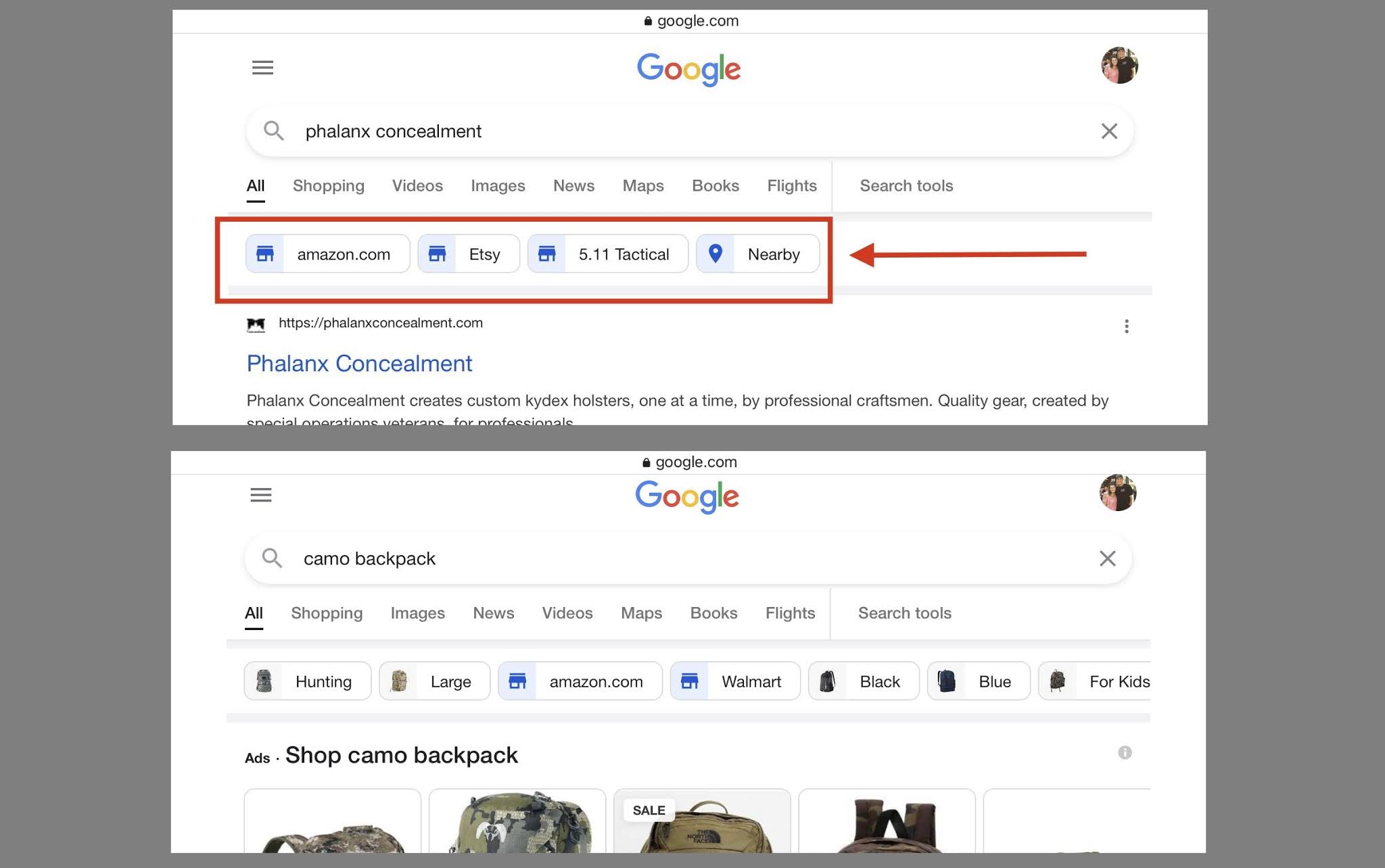This screenshot has width=1385, height=868.
Task: Open the hamburger menu in top search screen
Action: point(262,68)
